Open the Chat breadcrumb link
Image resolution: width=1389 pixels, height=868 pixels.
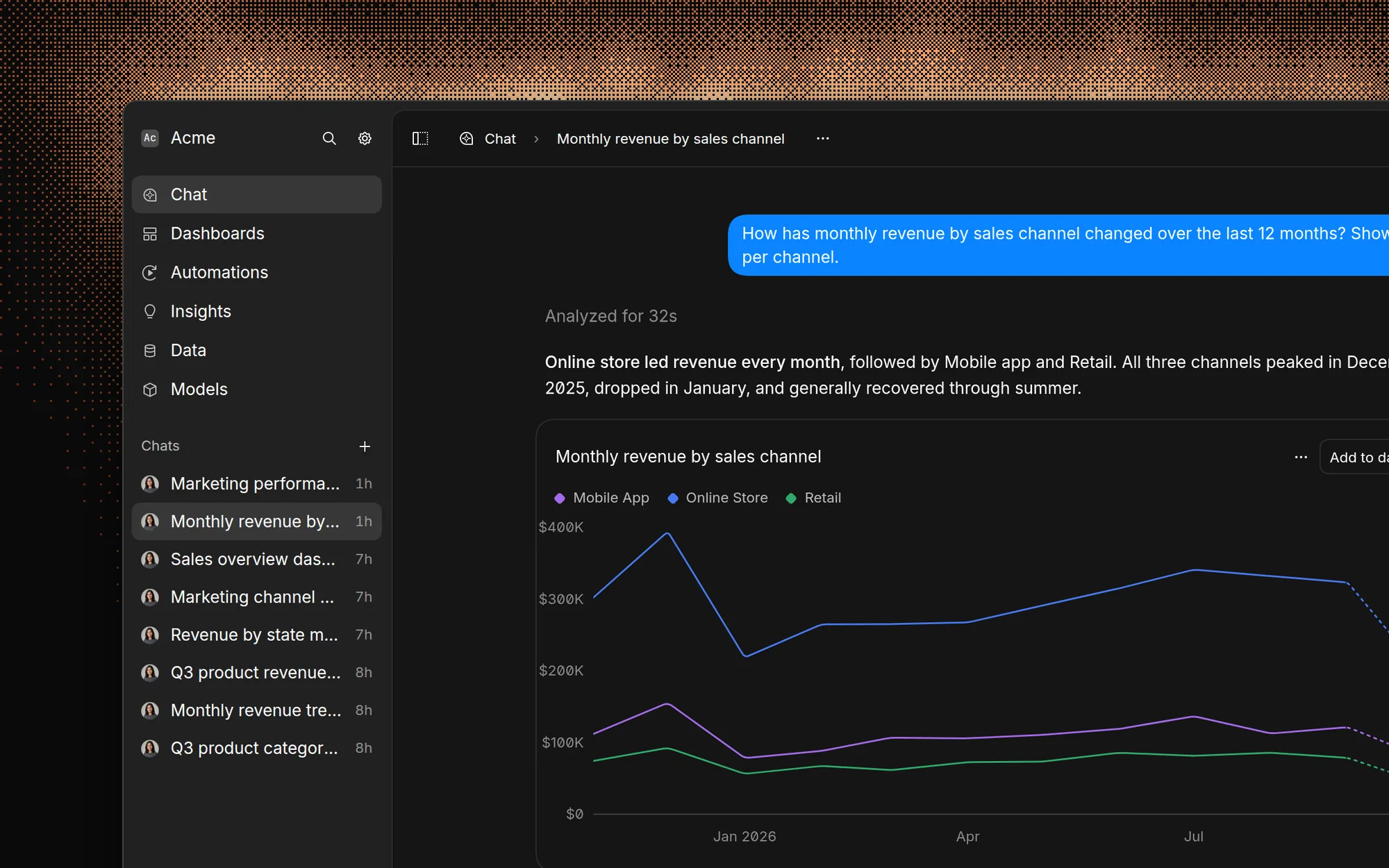tap(500, 139)
